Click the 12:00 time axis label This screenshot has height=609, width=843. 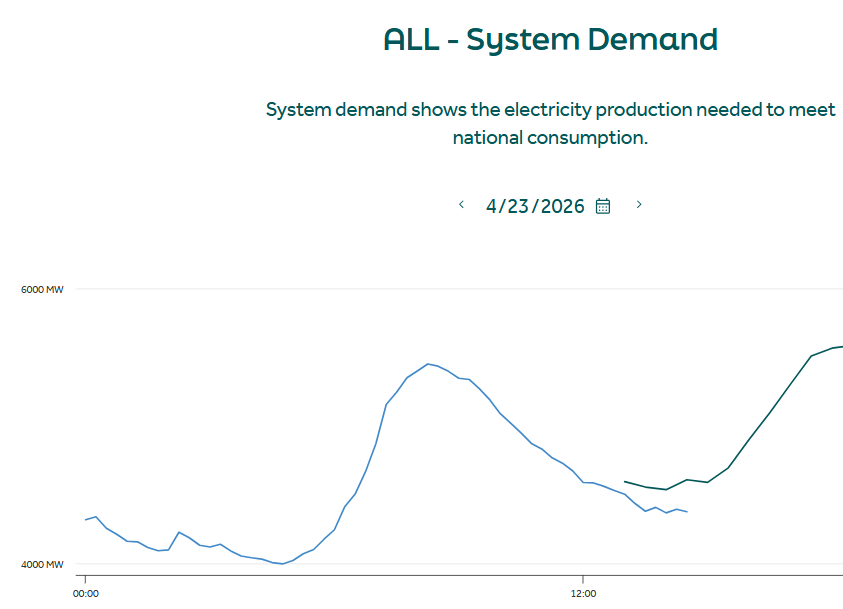583,594
